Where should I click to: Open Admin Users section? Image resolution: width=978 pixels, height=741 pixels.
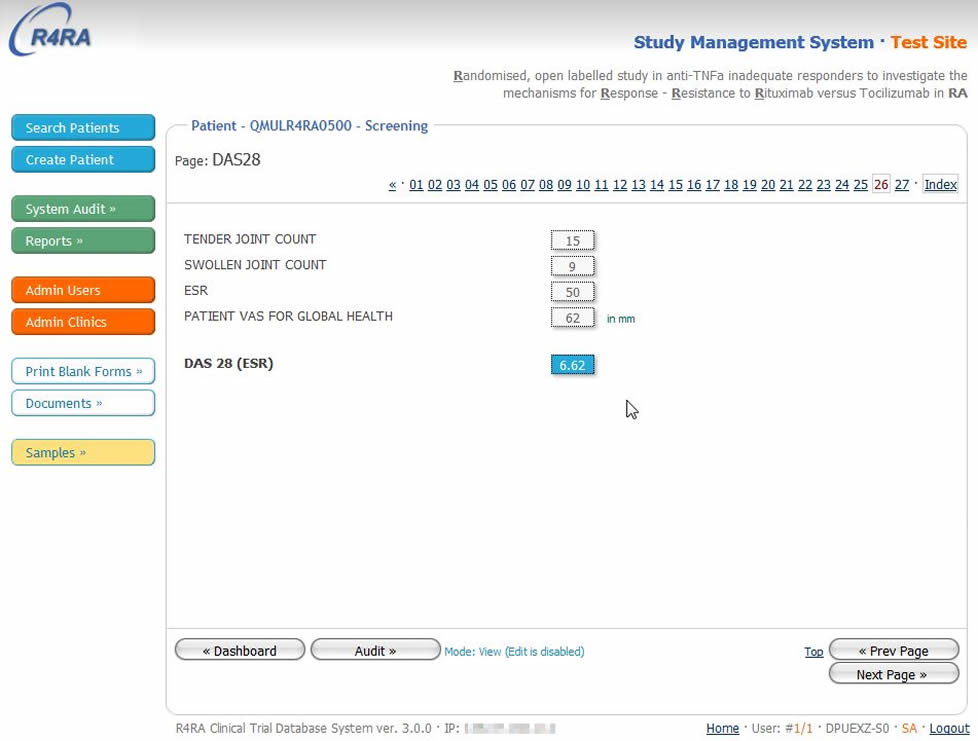point(83,290)
